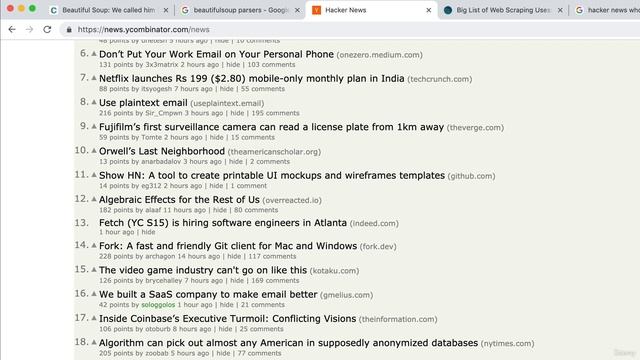Open 'Orwell's Last Neighborhood' article
The width and height of the screenshot is (640, 360).
[162, 151]
